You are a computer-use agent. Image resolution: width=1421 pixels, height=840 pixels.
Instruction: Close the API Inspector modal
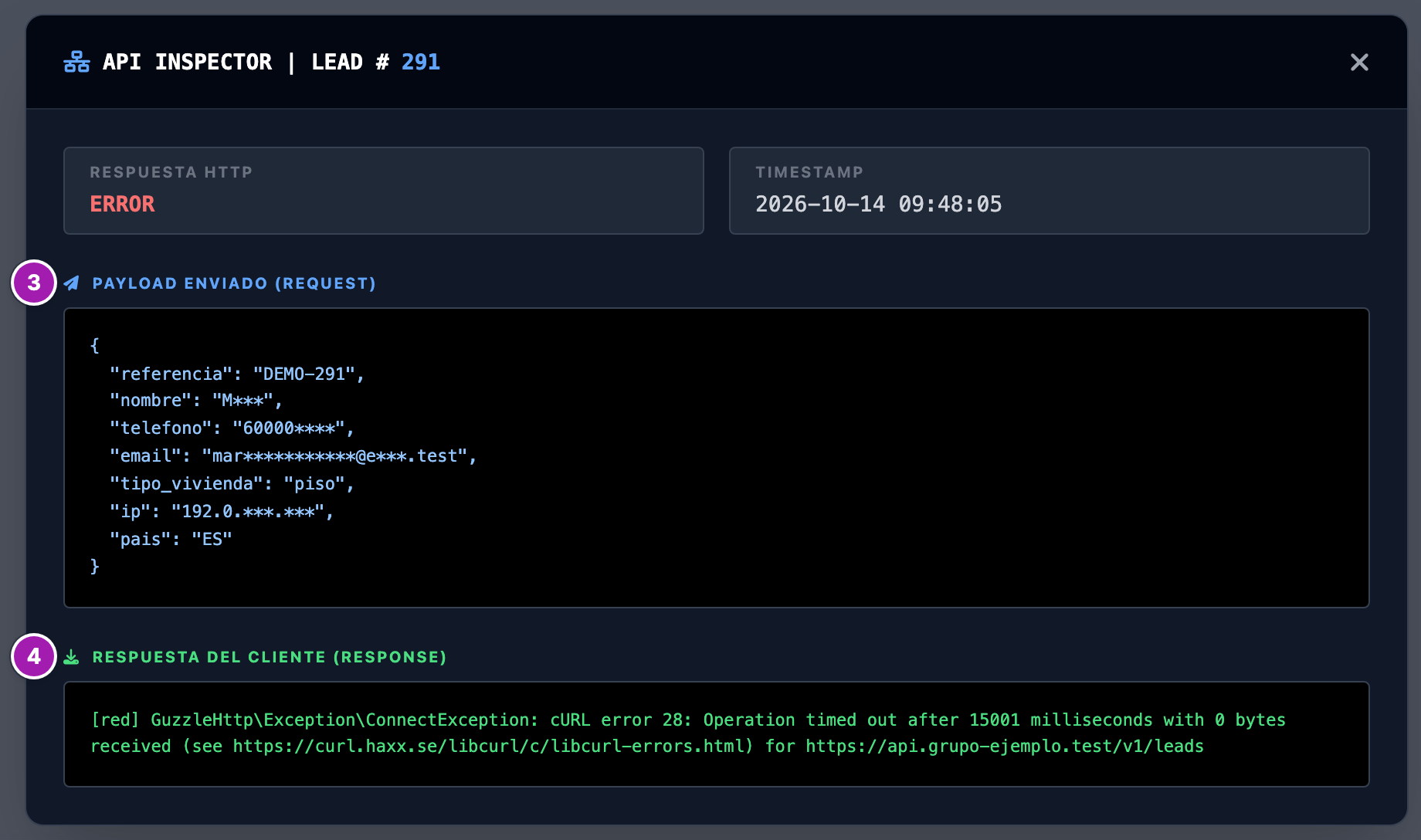[x=1359, y=62]
